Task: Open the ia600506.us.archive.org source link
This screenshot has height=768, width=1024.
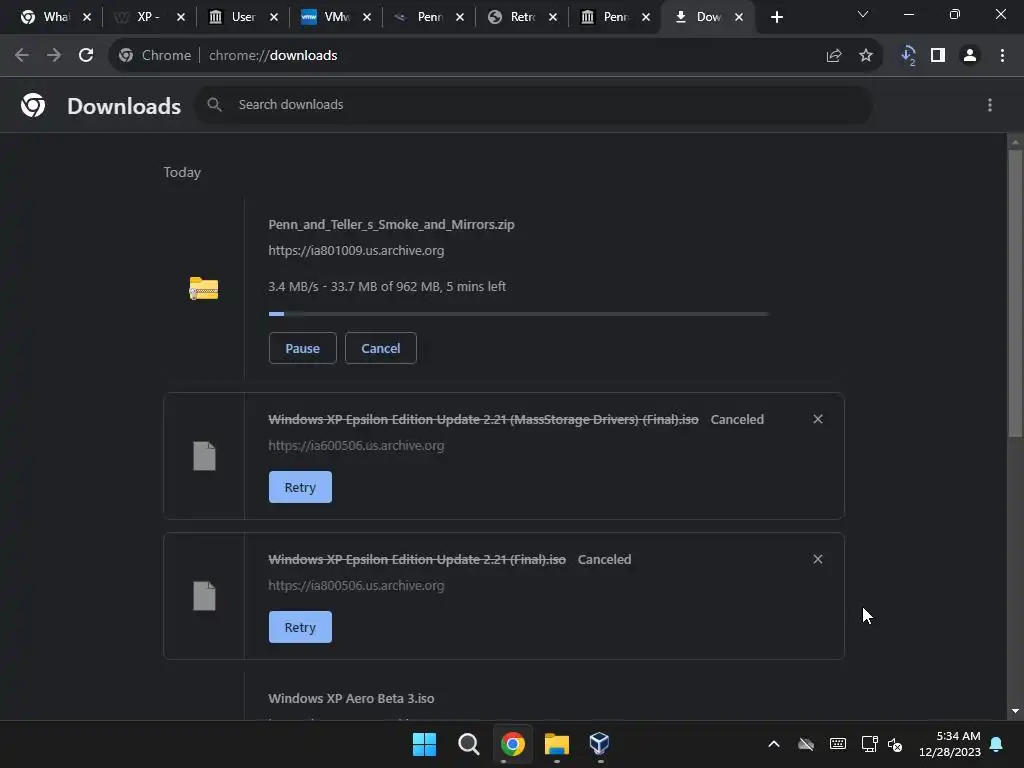Action: (x=356, y=446)
